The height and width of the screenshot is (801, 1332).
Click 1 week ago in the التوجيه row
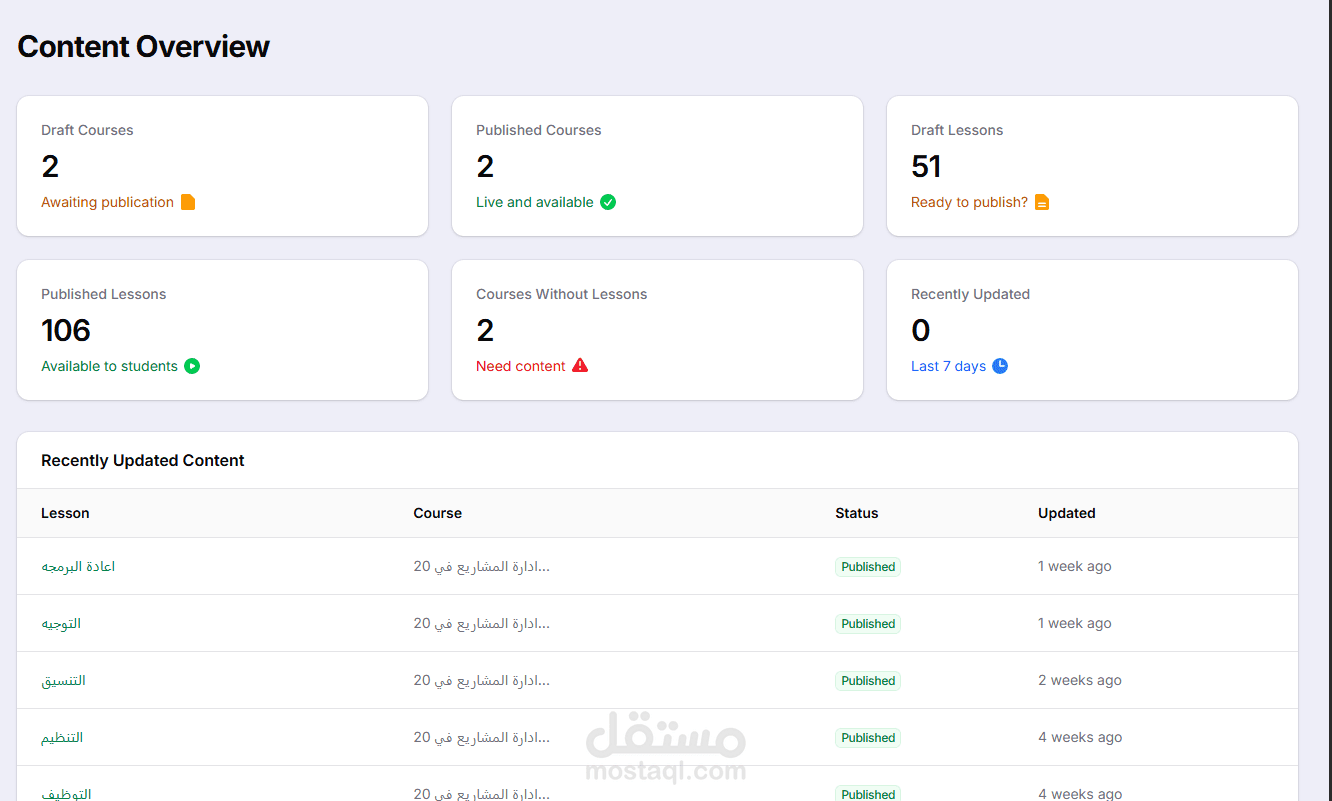pyautogui.click(x=1075, y=623)
